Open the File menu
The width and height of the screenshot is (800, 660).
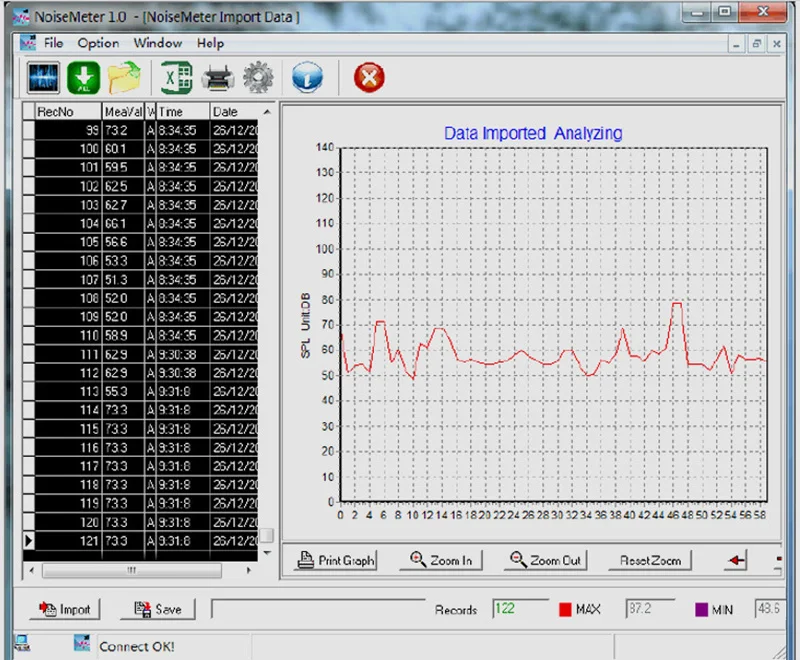coord(53,43)
